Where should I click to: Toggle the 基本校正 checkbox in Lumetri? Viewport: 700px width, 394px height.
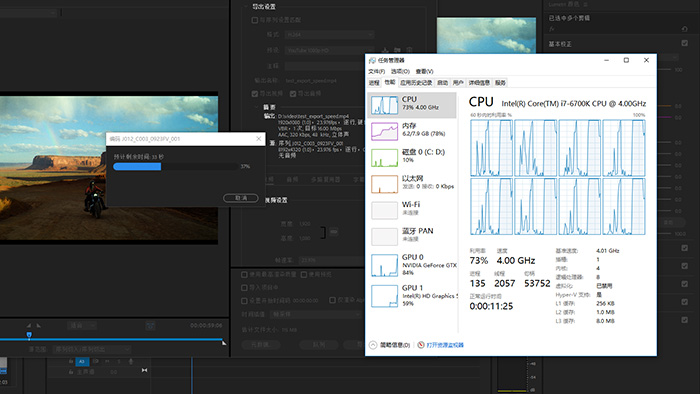tap(684, 43)
